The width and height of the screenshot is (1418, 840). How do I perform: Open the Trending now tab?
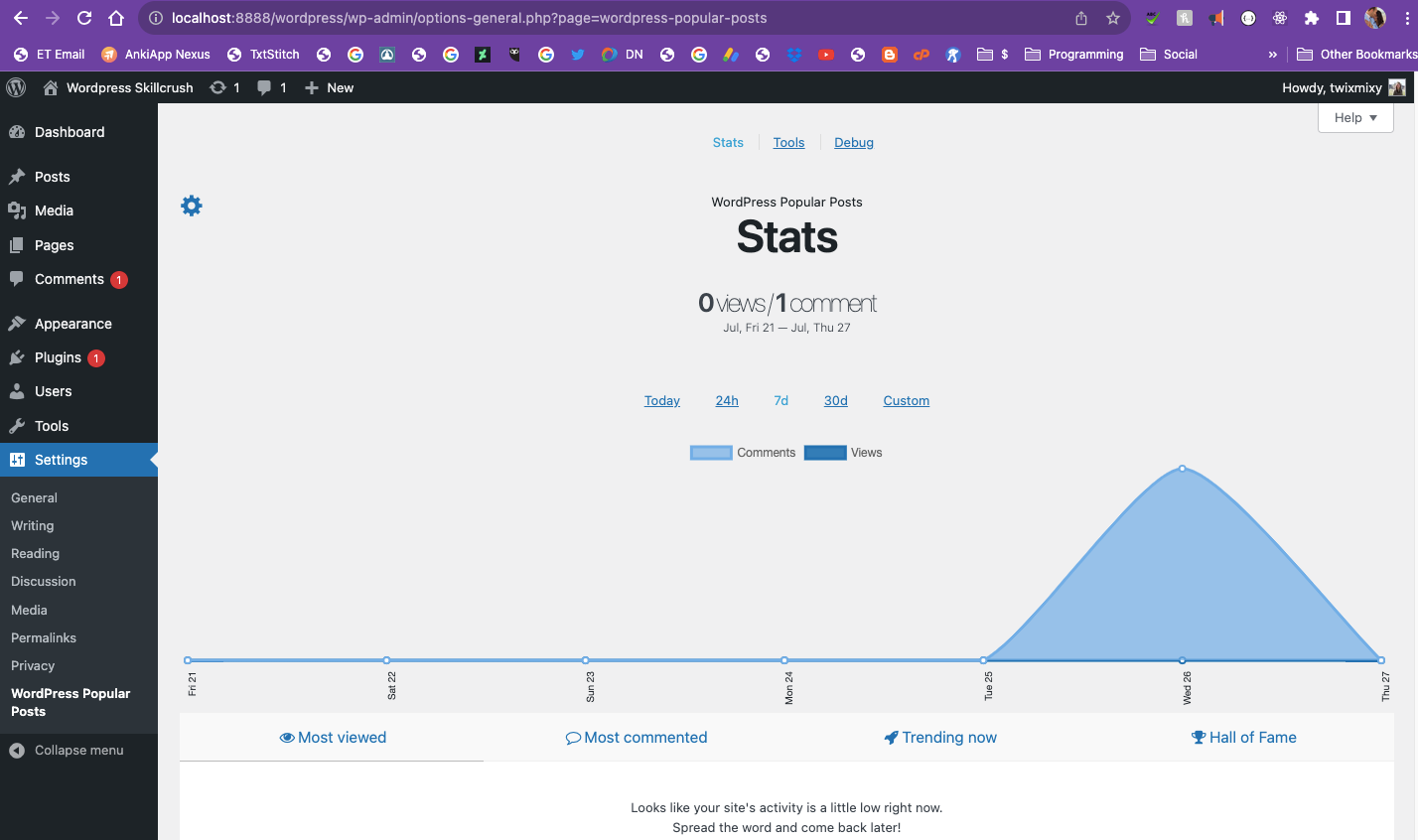(x=940, y=737)
